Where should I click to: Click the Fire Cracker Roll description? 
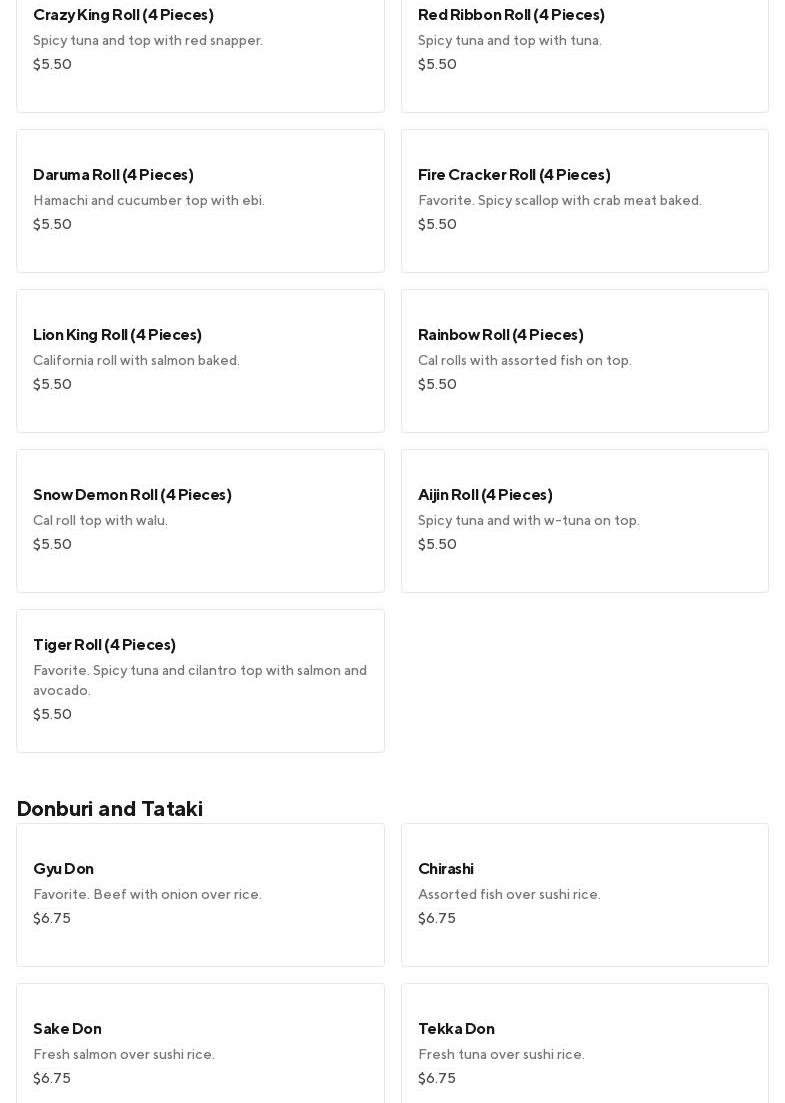click(560, 200)
